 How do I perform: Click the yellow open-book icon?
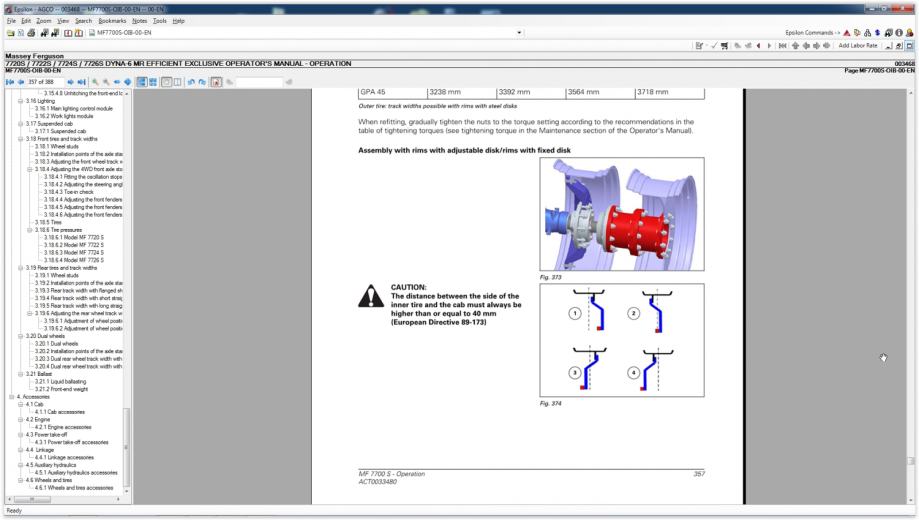coord(79,33)
